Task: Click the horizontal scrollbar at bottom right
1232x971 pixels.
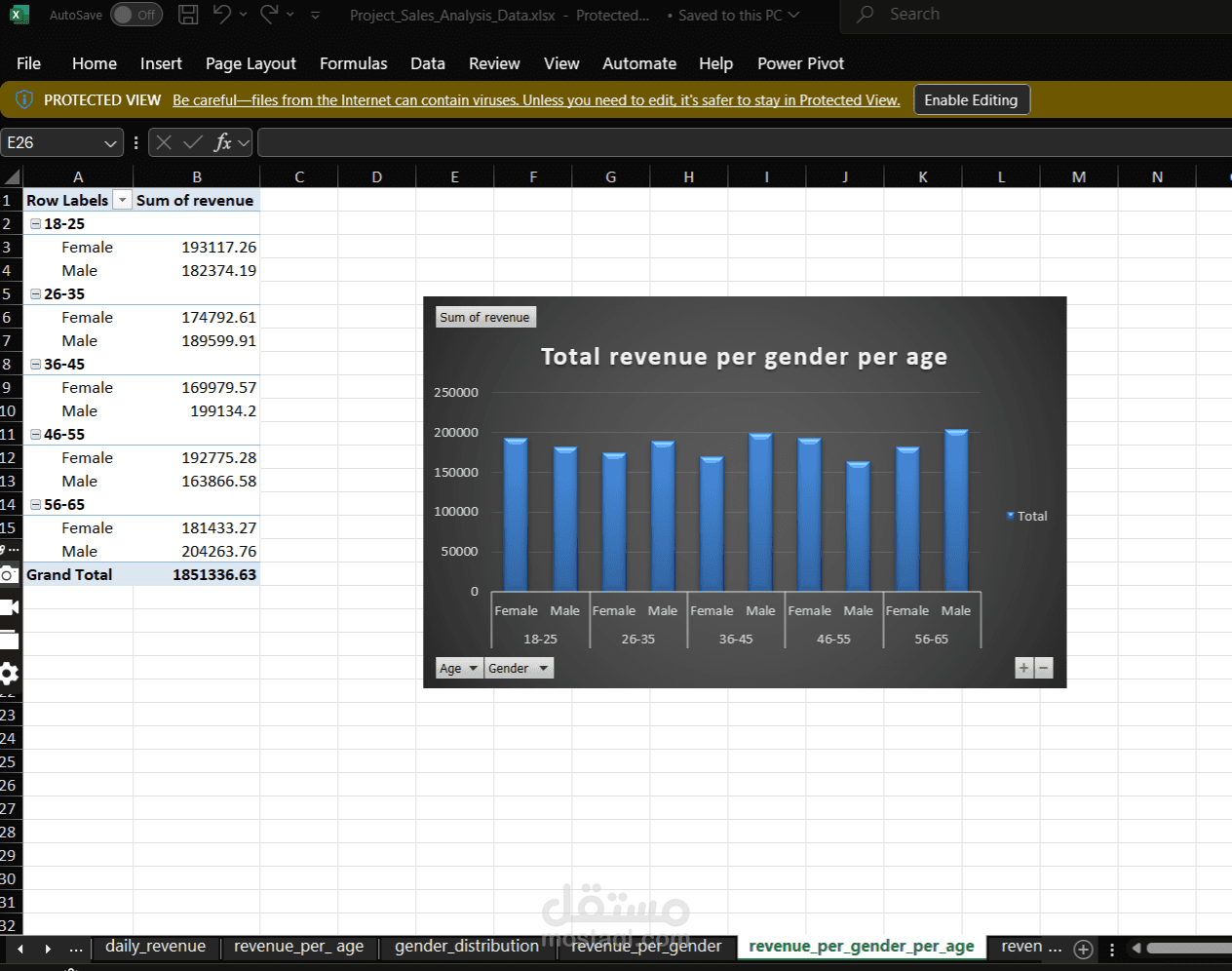Action: coord(1189,948)
